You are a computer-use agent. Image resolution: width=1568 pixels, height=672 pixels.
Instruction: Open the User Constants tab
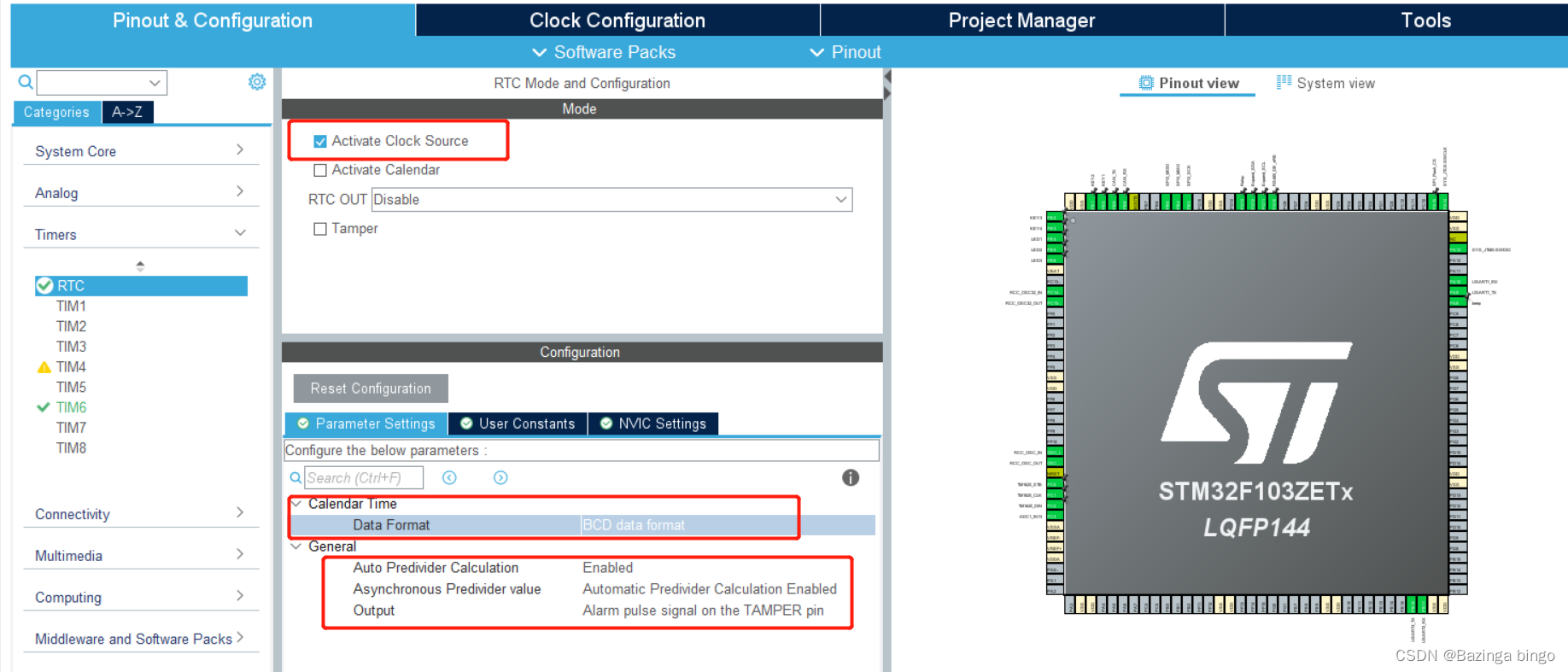[x=518, y=424]
